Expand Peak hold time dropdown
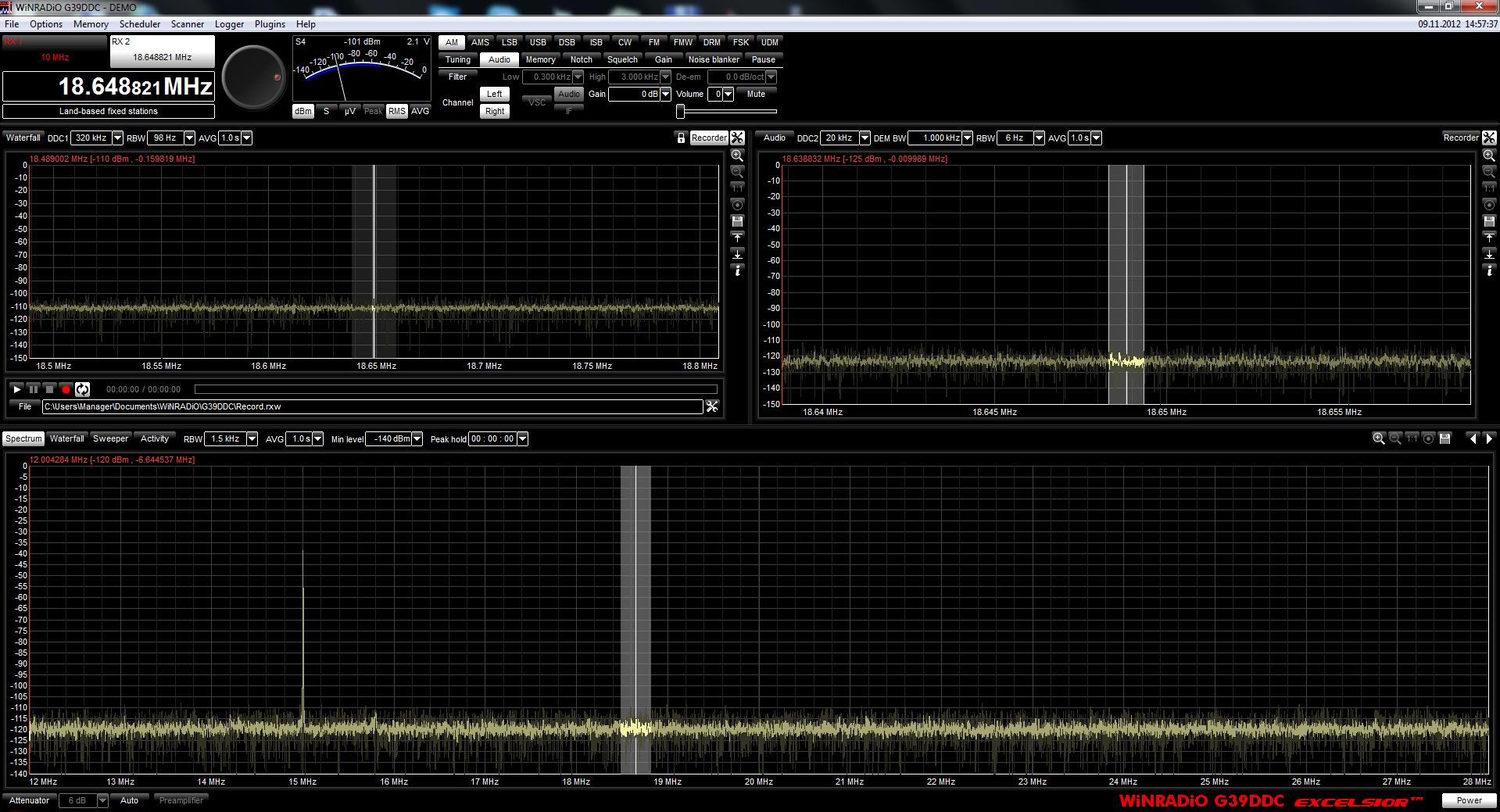This screenshot has height=812, width=1500. [522, 438]
